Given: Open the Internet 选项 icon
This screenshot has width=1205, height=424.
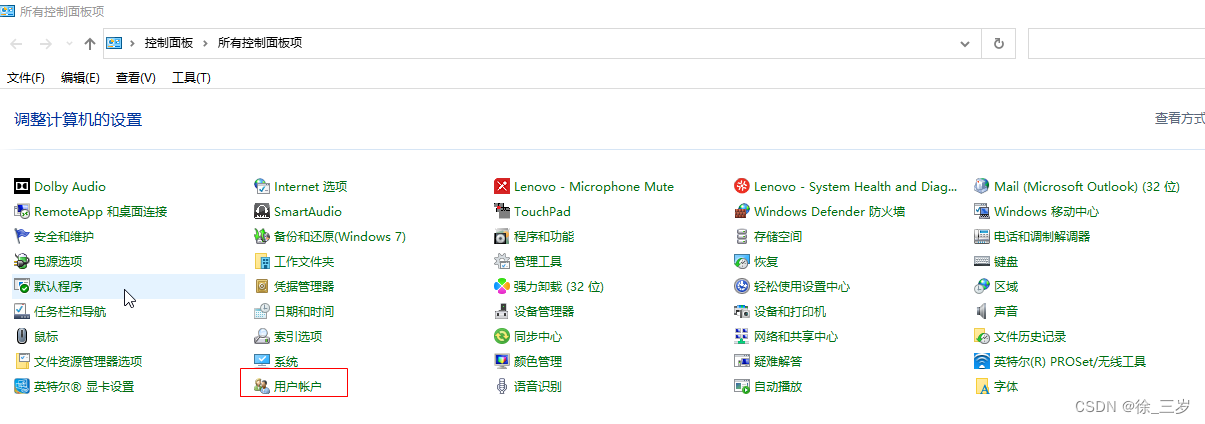Looking at the screenshot, I should coord(262,186).
